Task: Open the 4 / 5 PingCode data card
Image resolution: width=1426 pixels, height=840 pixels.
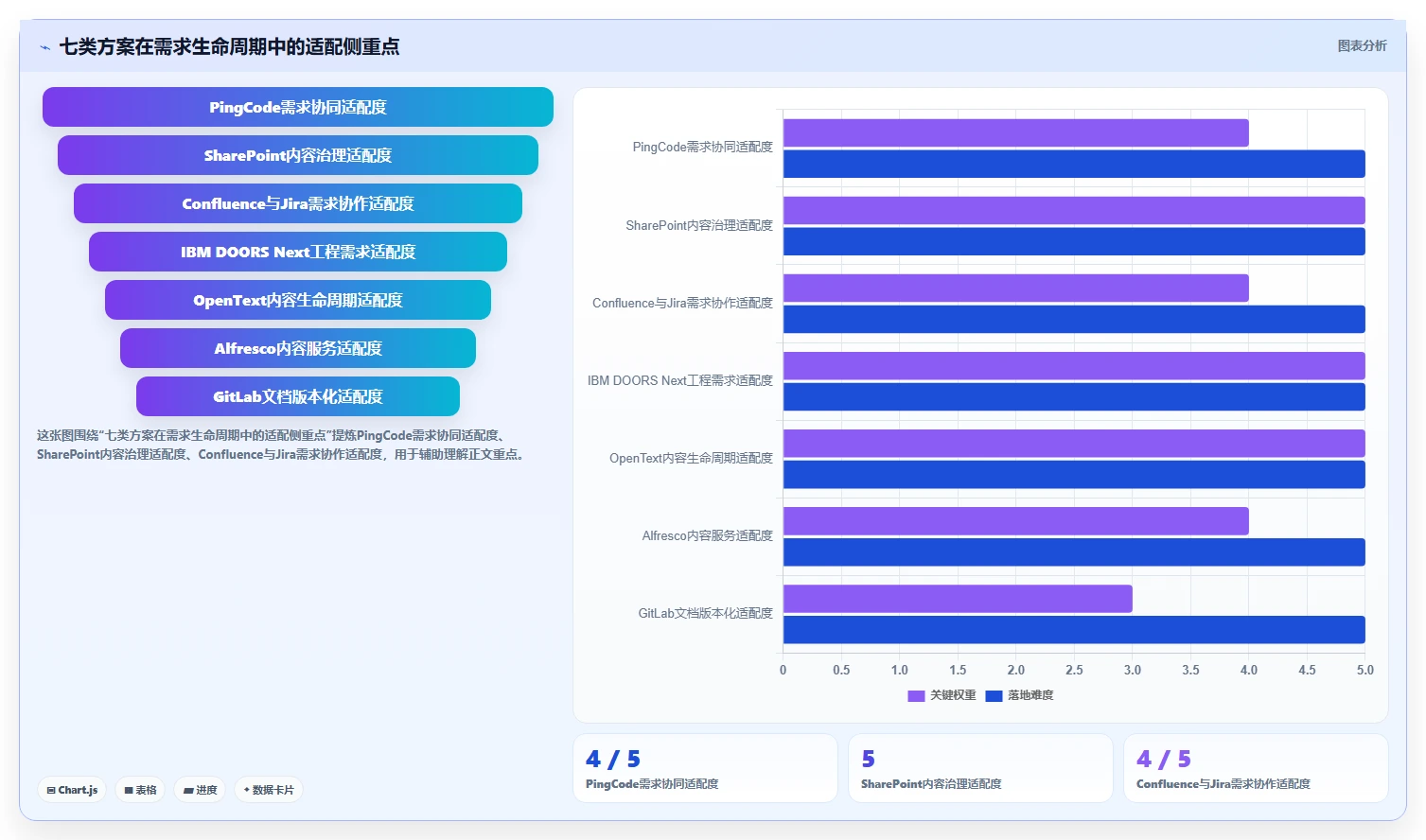Action: [705, 768]
